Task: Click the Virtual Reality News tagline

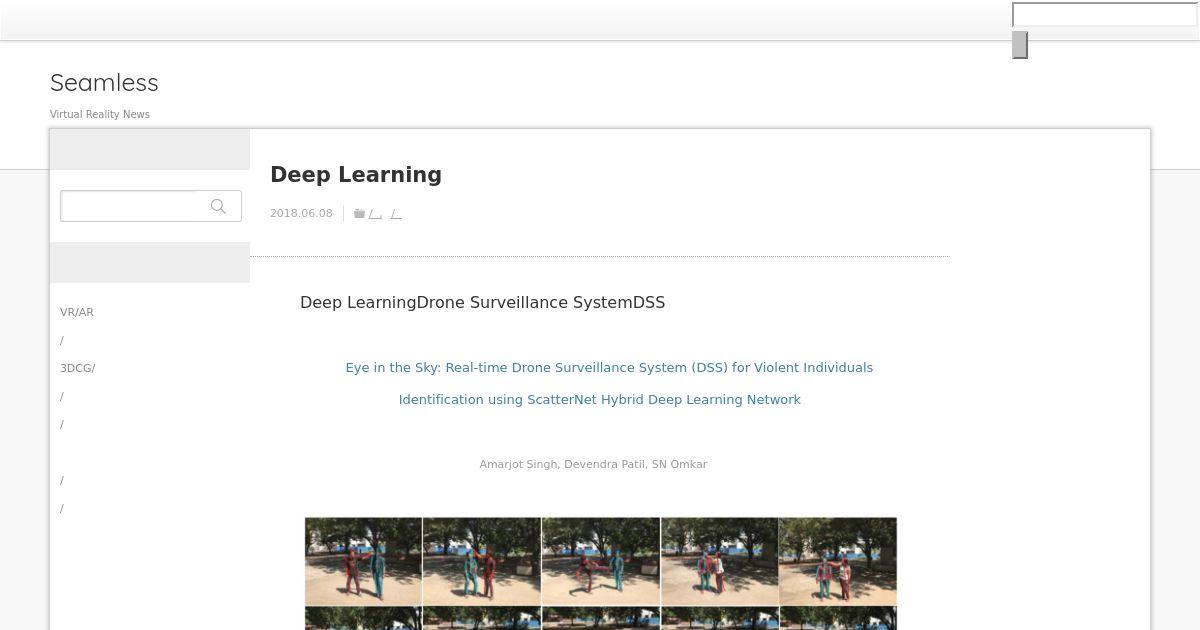Action: click(x=100, y=114)
